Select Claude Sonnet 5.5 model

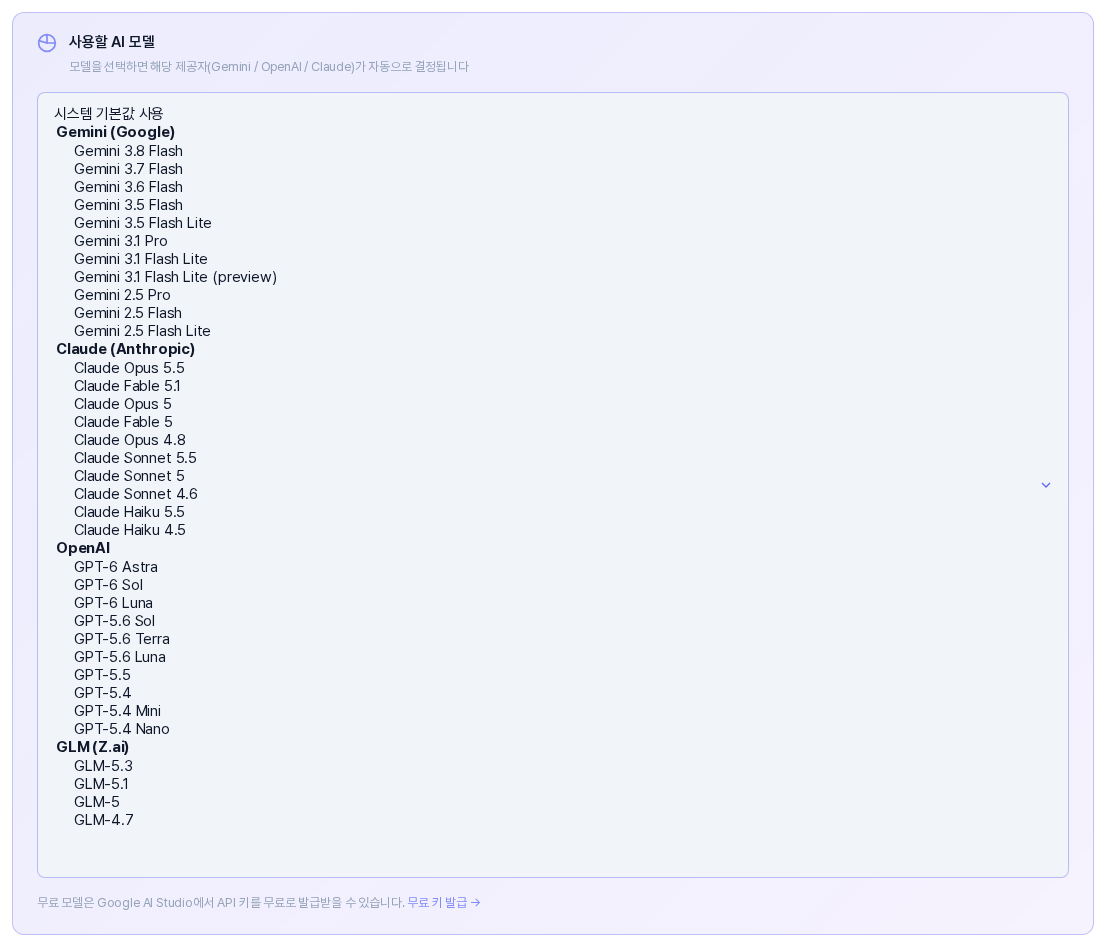click(x=135, y=458)
